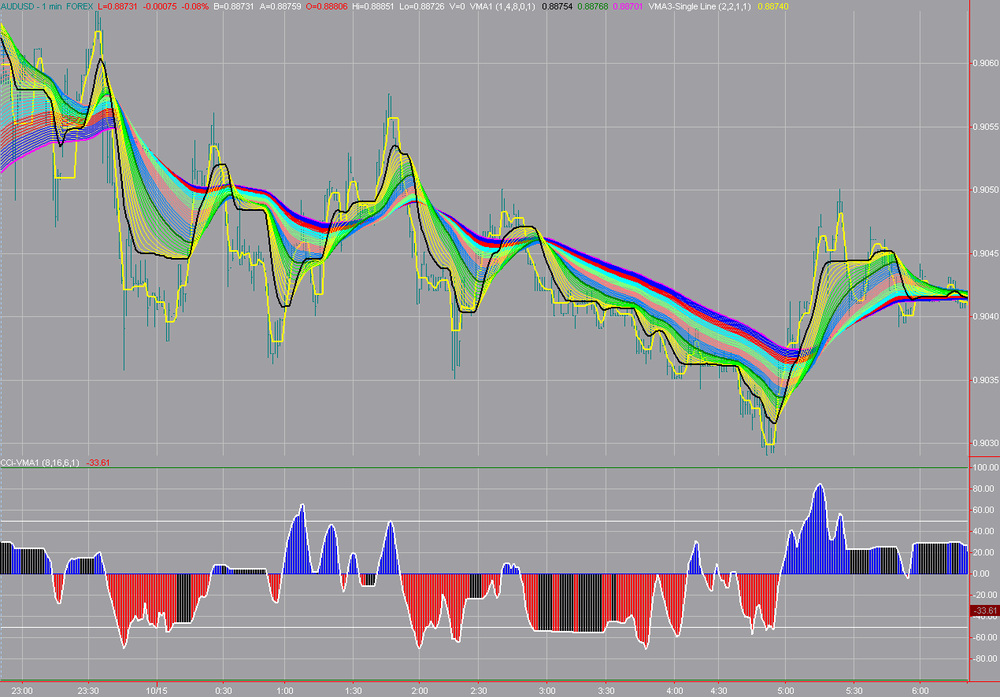Screen dimensions: 1000x697
Task: Click the green VMA1 value 0.88768
Action: click(x=592, y=6)
